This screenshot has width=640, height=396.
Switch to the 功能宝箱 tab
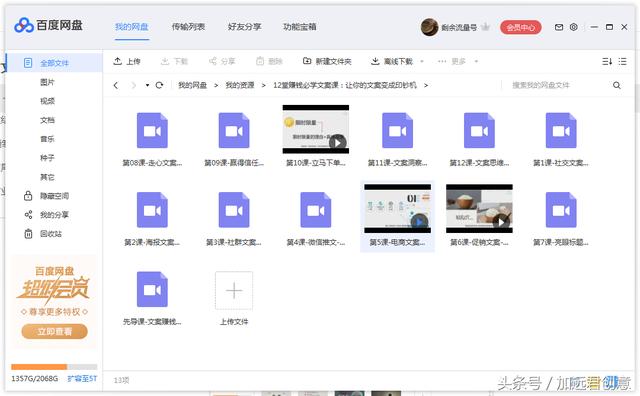300,27
